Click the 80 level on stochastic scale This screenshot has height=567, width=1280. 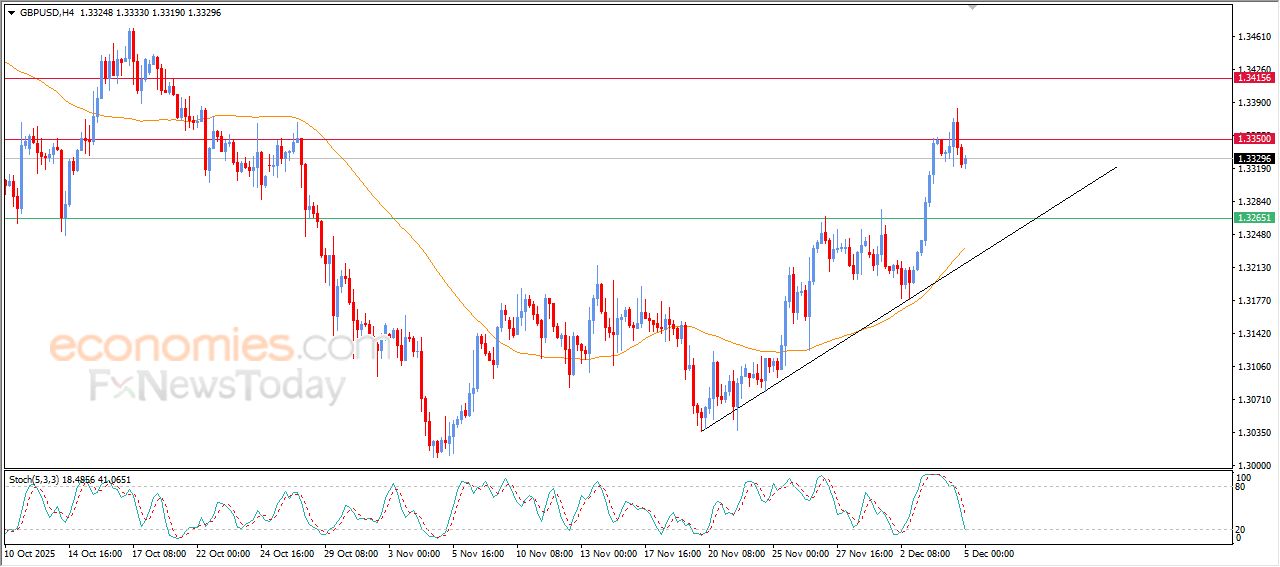(1240, 488)
